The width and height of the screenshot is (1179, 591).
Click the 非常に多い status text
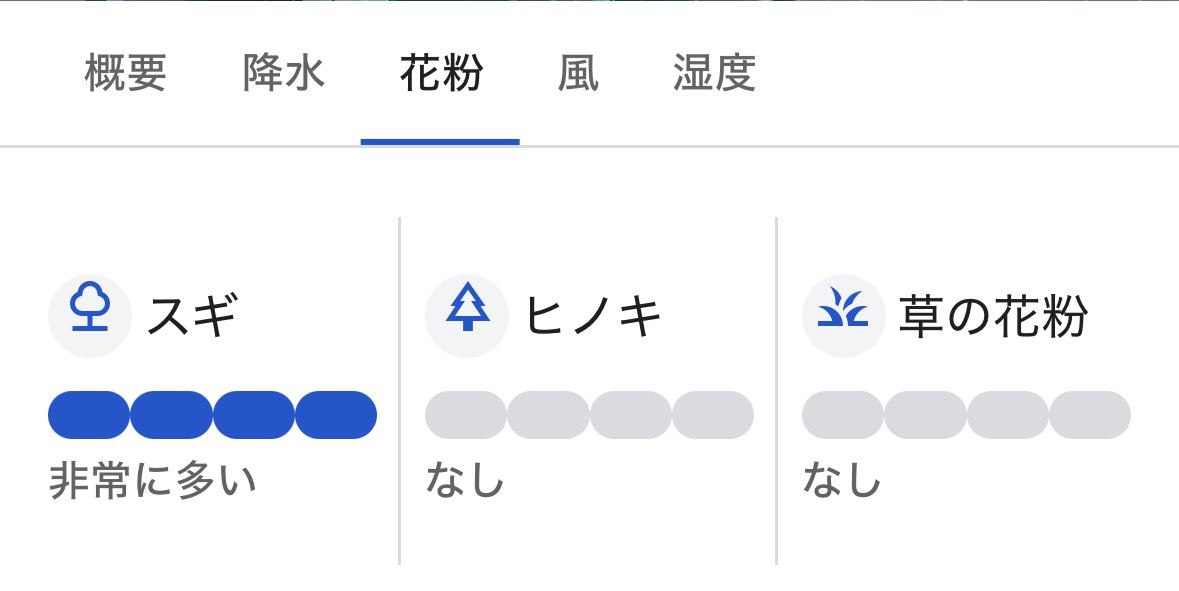click(153, 482)
